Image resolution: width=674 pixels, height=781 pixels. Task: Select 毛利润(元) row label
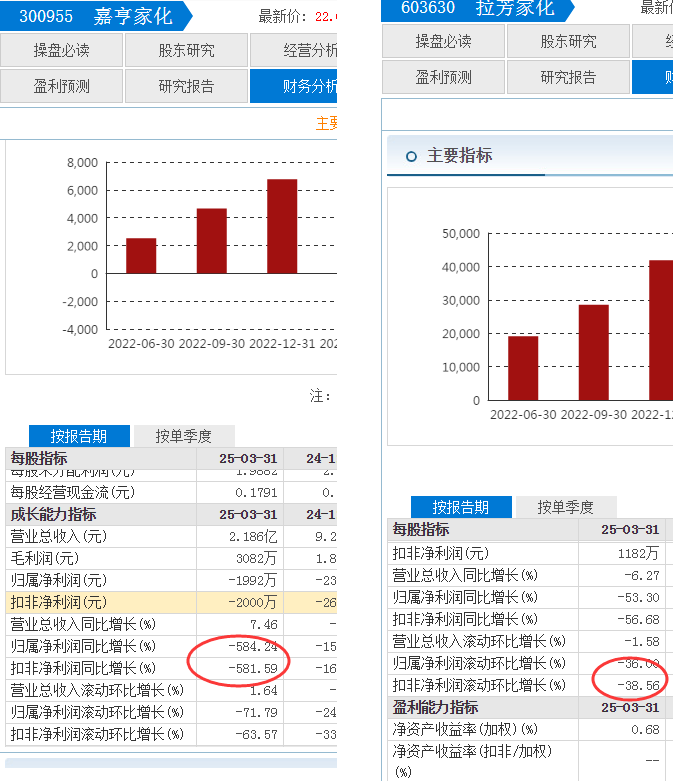[45, 558]
